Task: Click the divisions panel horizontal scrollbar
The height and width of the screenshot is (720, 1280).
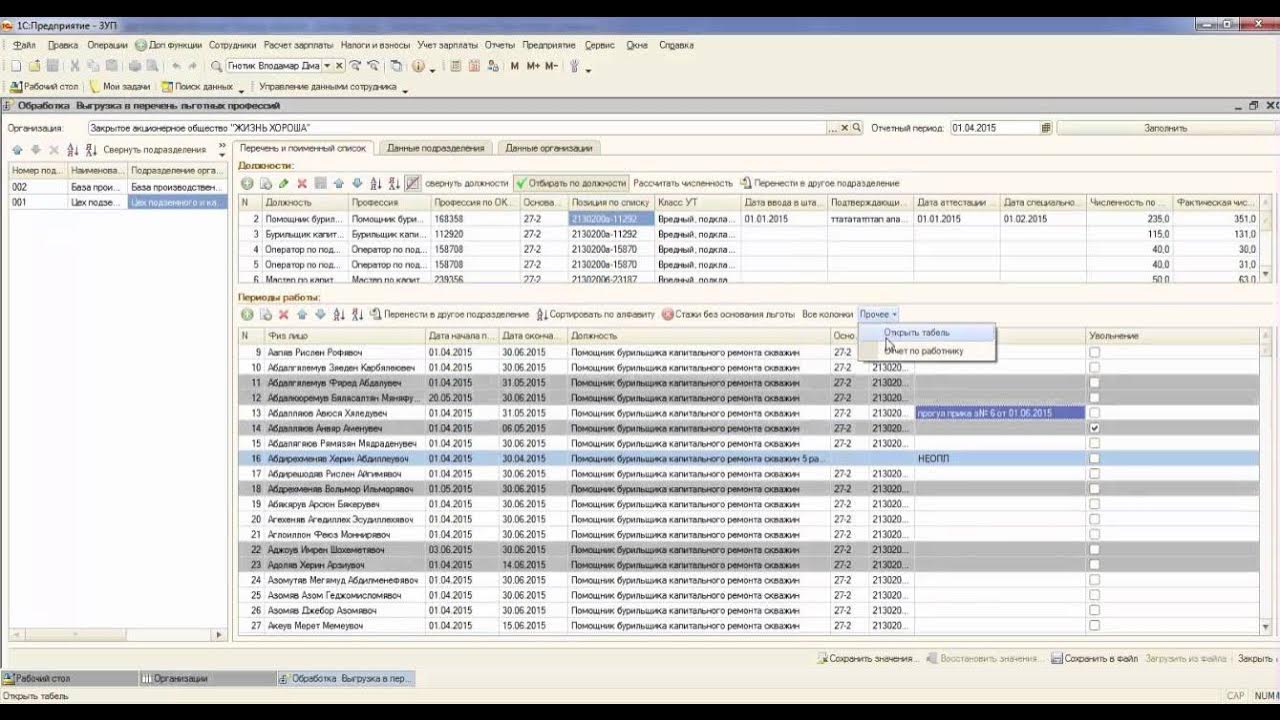Action: point(118,635)
